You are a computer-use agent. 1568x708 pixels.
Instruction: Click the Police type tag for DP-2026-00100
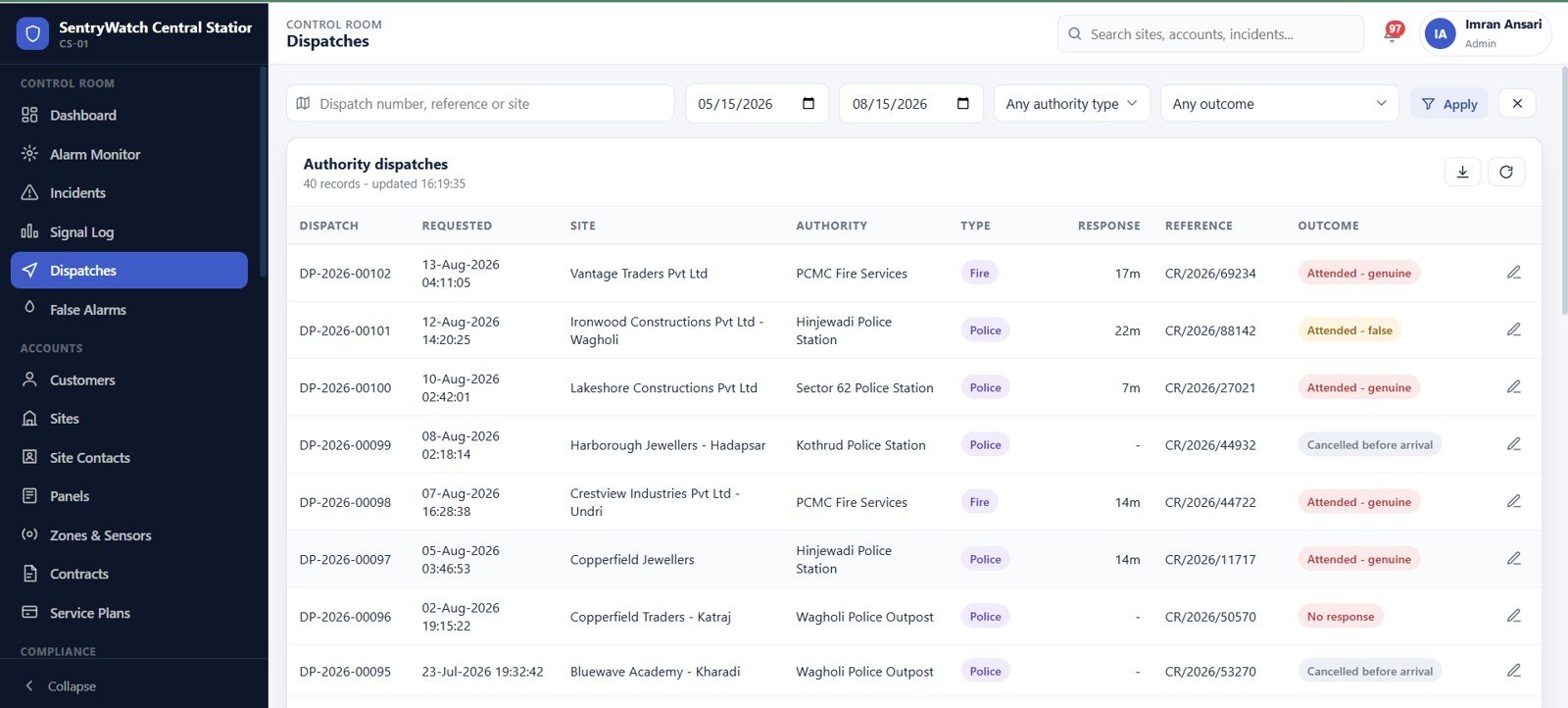point(985,387)
